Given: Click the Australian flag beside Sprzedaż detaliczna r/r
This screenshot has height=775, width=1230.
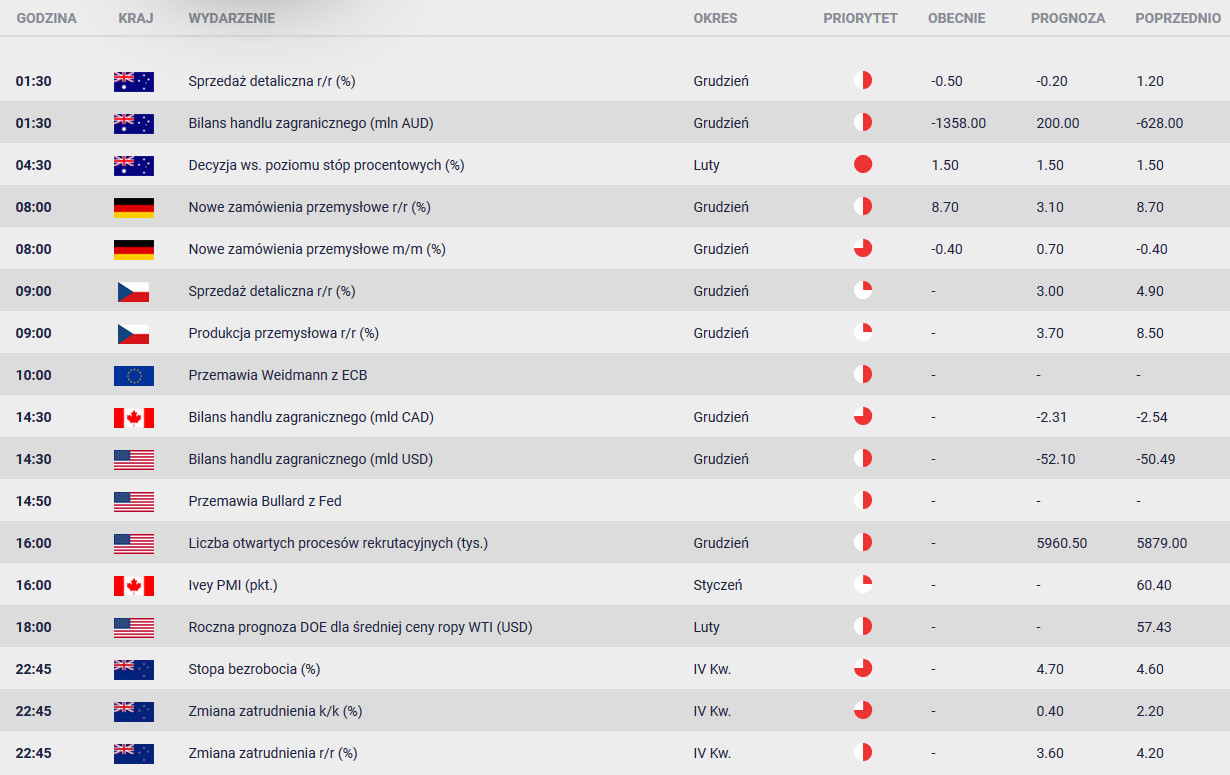Looking at the screenshot, I should click(x=134, y=81).
